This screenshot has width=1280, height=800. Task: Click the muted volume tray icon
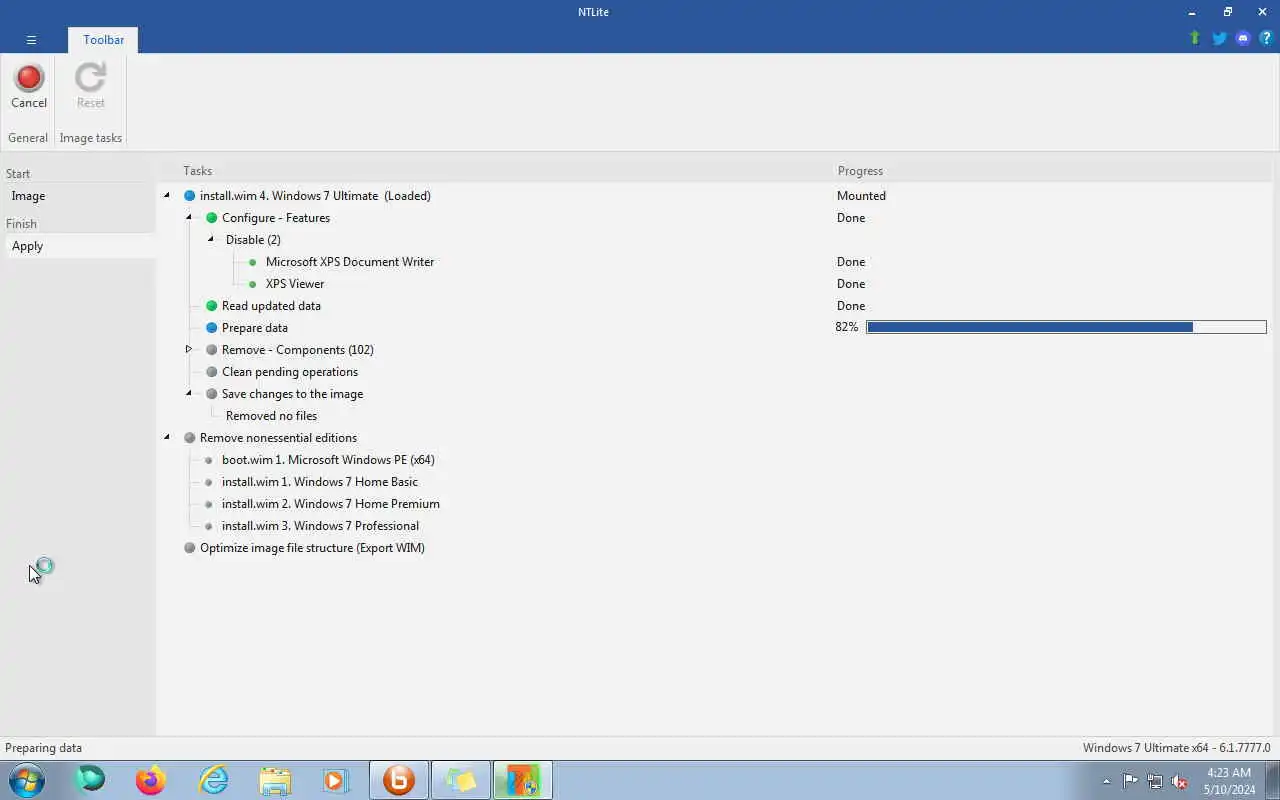[x=1180, y=781]
